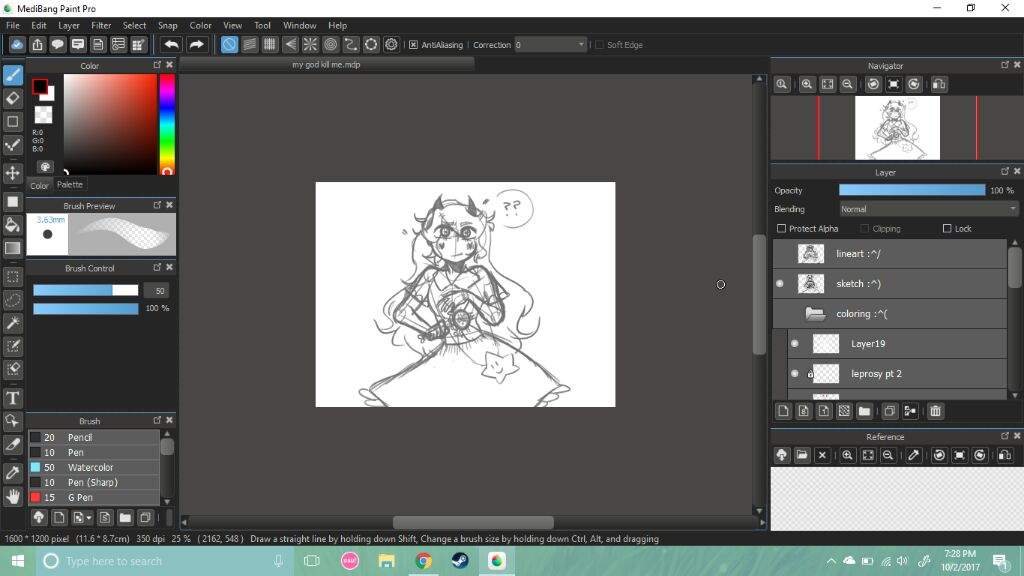Select the Text tool
The width and height of the screenshot is (1024, 576).
click(x=12, y=398)
